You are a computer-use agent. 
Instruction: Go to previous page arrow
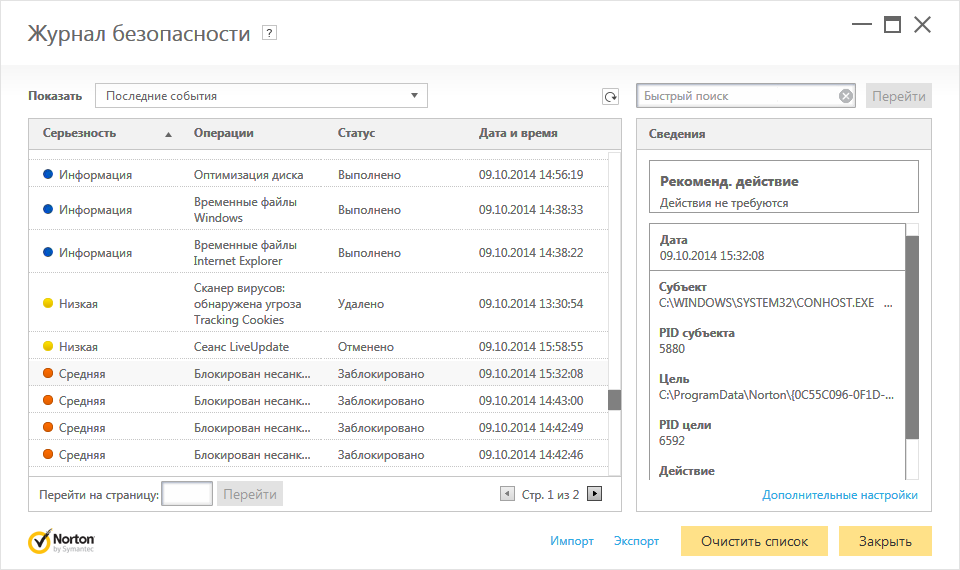coord(506,494)
